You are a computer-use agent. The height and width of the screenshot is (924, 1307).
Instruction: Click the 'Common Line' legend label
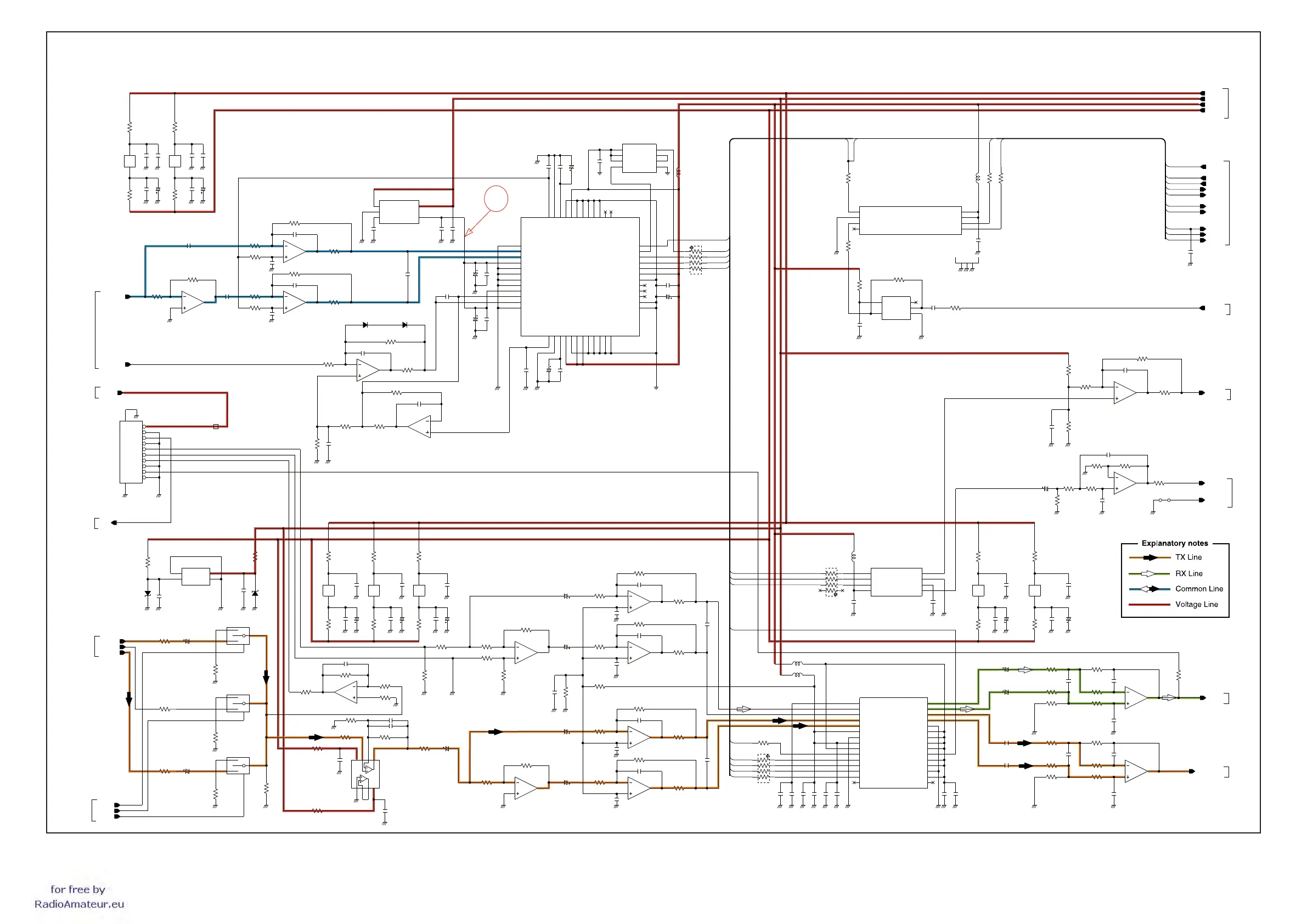pos(1199,589)
